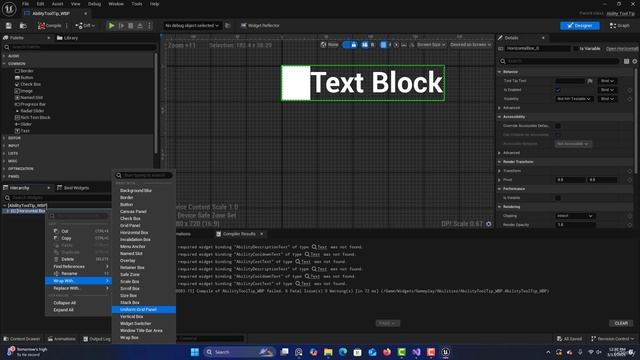This screenshot has height=360, width=640.
Task: Click the Render Opacity value field
Action: tap(576, 225)
